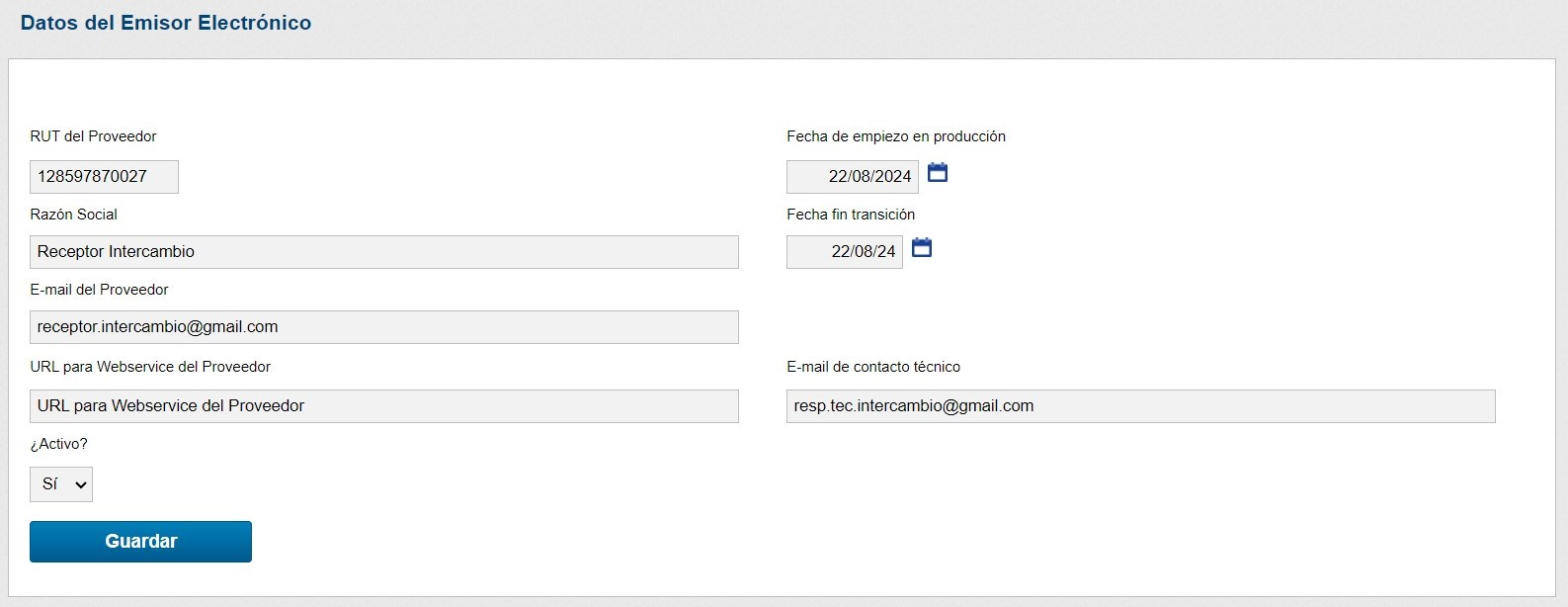Viewport: 1568px width, 607px height.
Task: Focus the RUT del Proveedor field
Action: [104, 177]
